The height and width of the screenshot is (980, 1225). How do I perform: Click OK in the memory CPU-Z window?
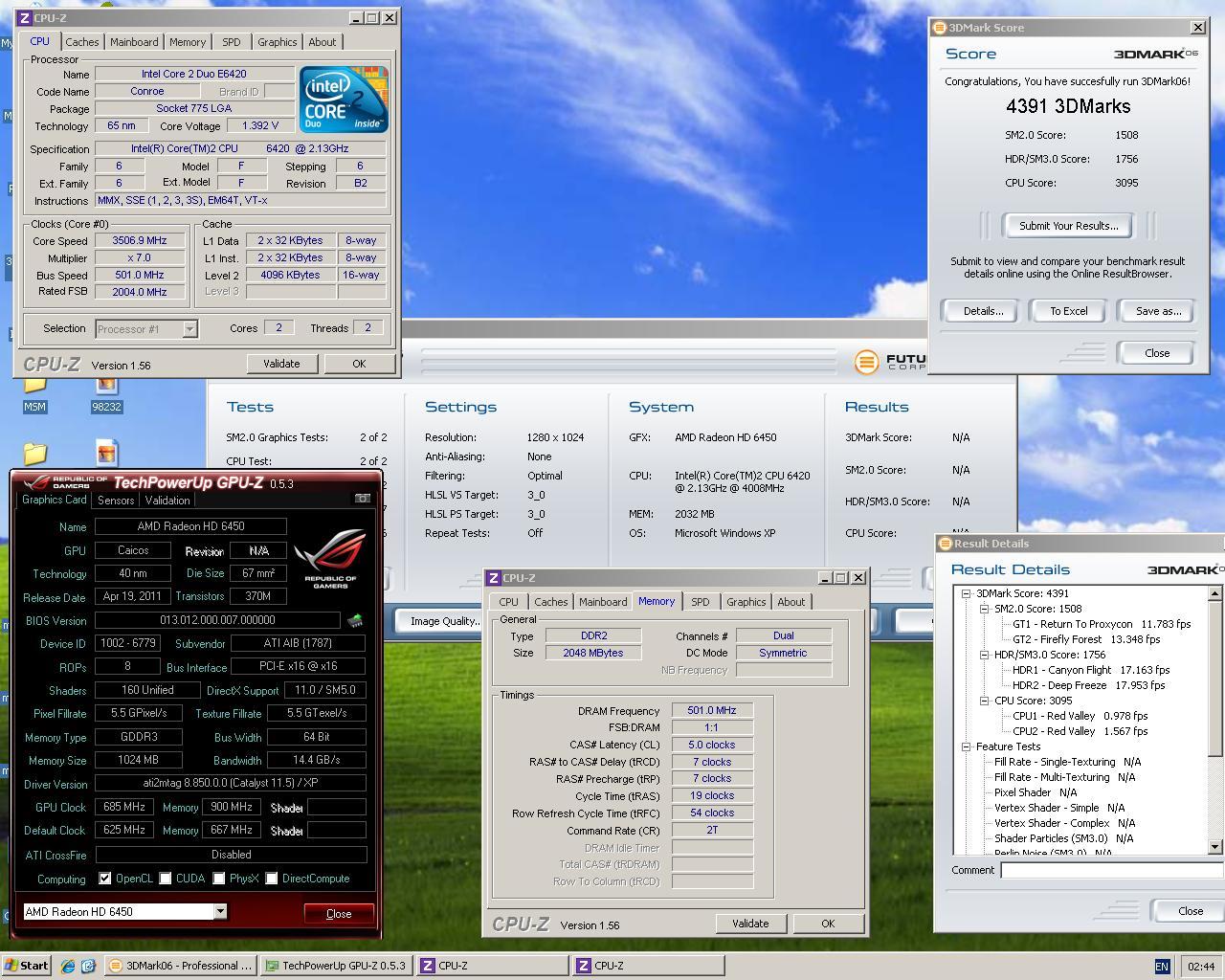coord(828,924)
